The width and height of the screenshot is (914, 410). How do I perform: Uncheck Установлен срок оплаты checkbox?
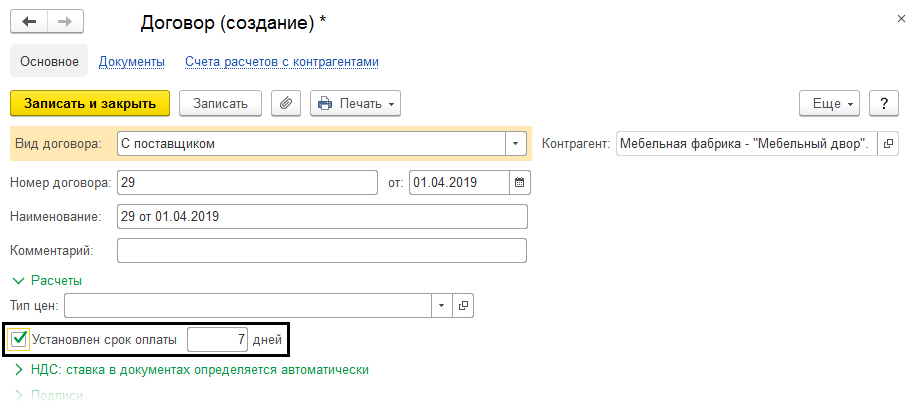(19, 340)
